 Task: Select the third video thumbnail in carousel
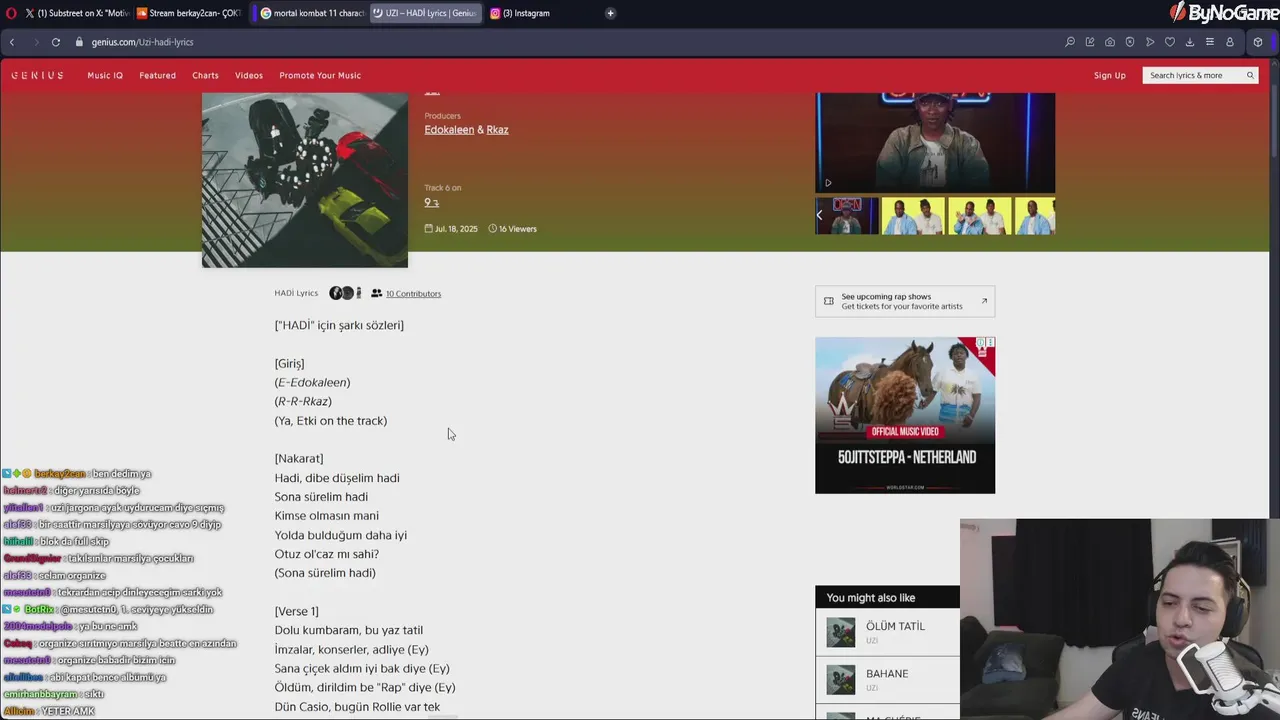click(980, 216)
